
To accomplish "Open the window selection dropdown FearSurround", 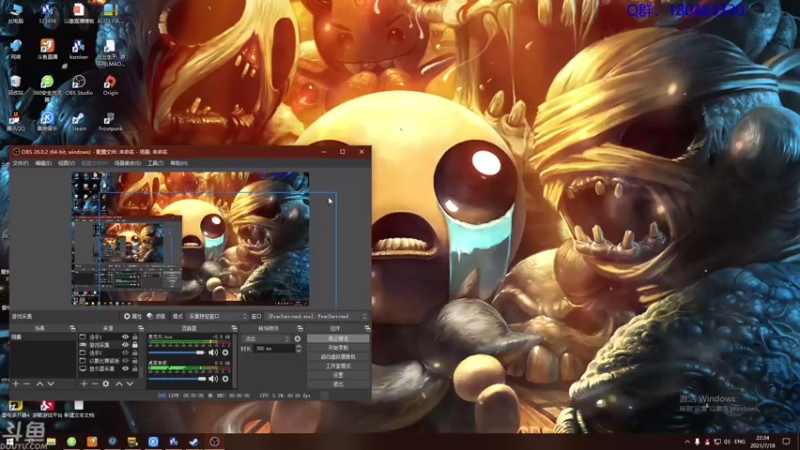I will (316, 316).
